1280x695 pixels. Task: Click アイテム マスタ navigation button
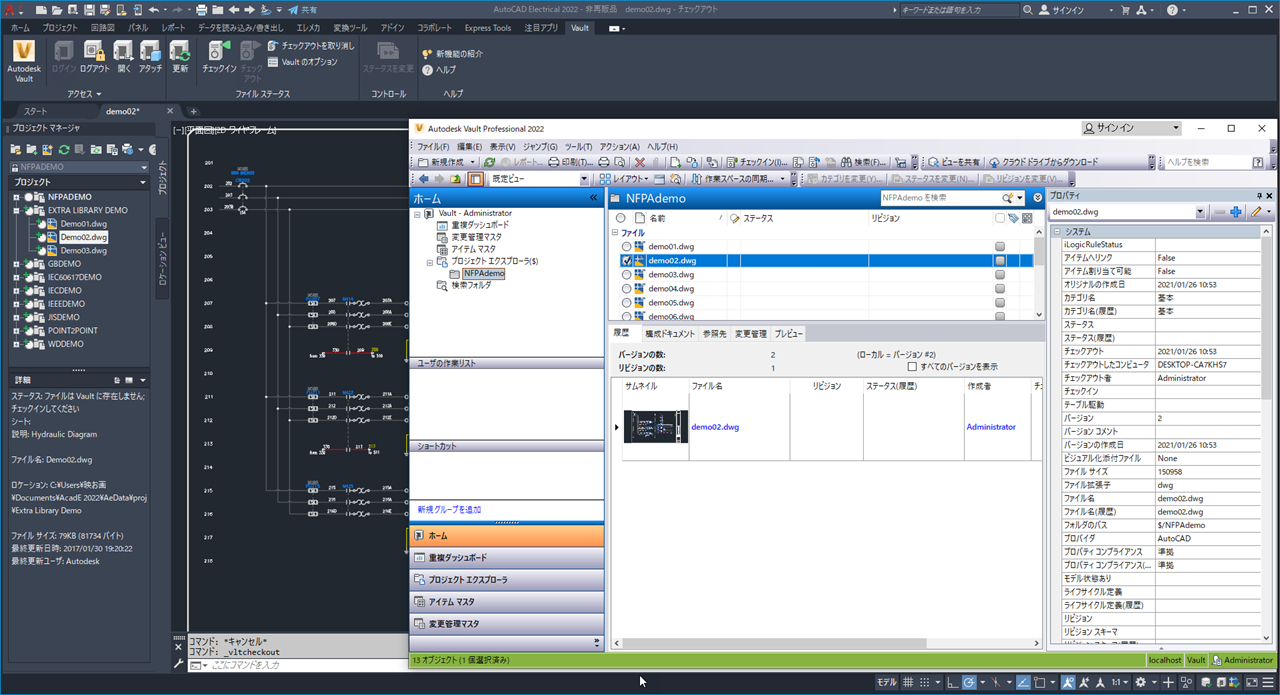click(x=507, y=602)
